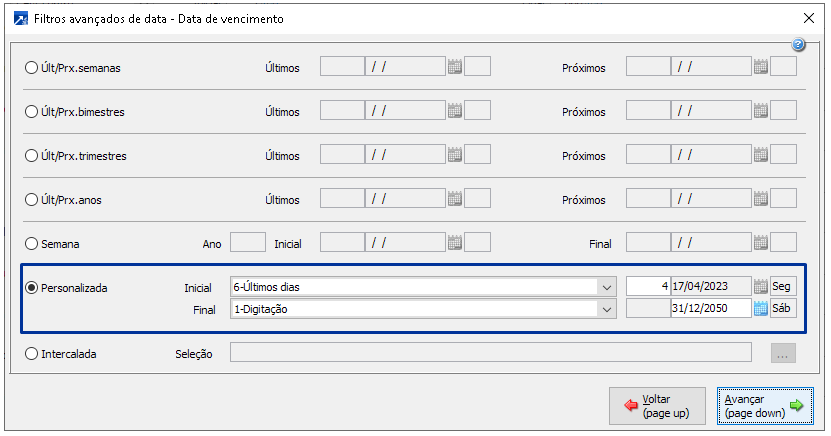
Task: Open calendar icon for Próximos bimestres date
Action: point(761,111)
